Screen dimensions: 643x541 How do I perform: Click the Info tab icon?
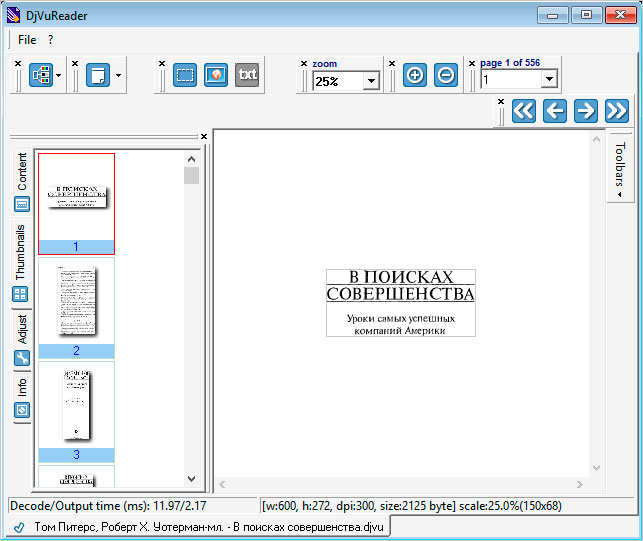pyautogui.click(x=22, y=410)
